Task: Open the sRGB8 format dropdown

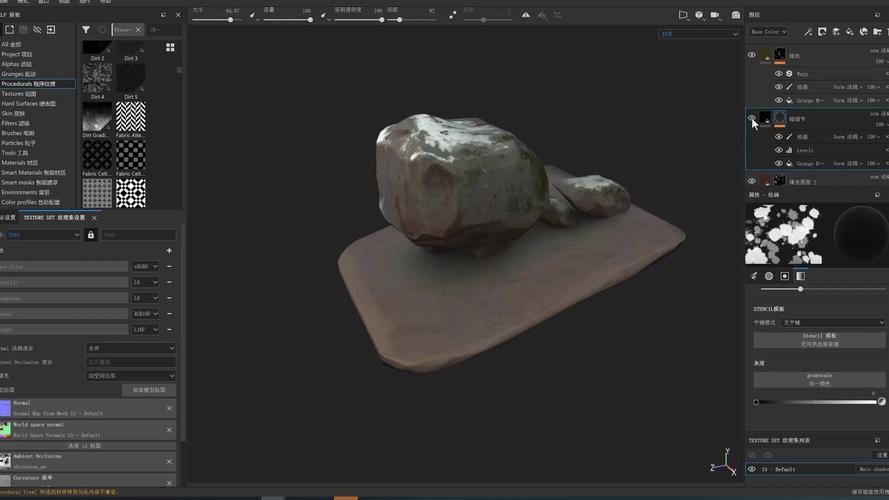Action: point(146,266)
